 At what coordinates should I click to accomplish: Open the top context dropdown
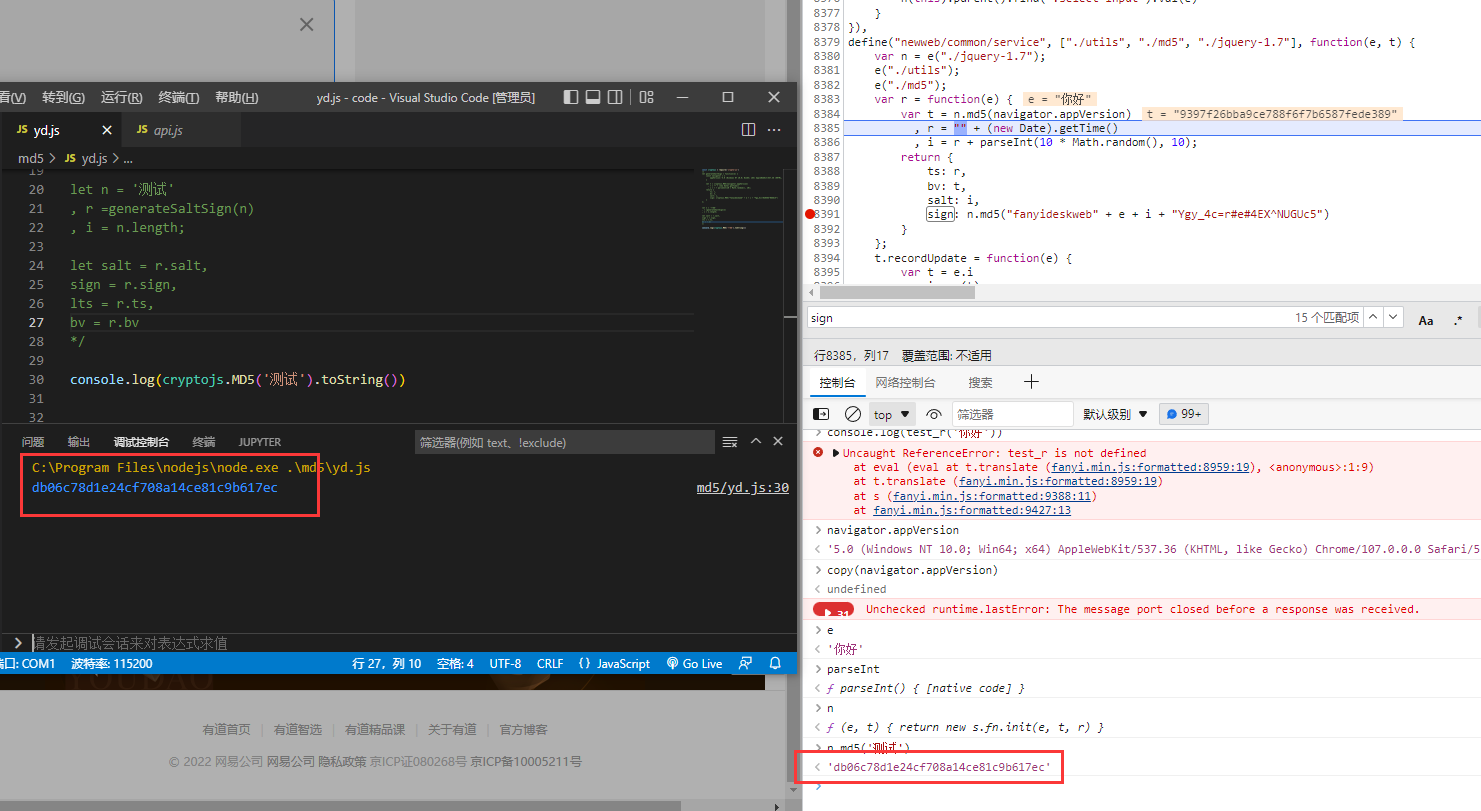892,414
